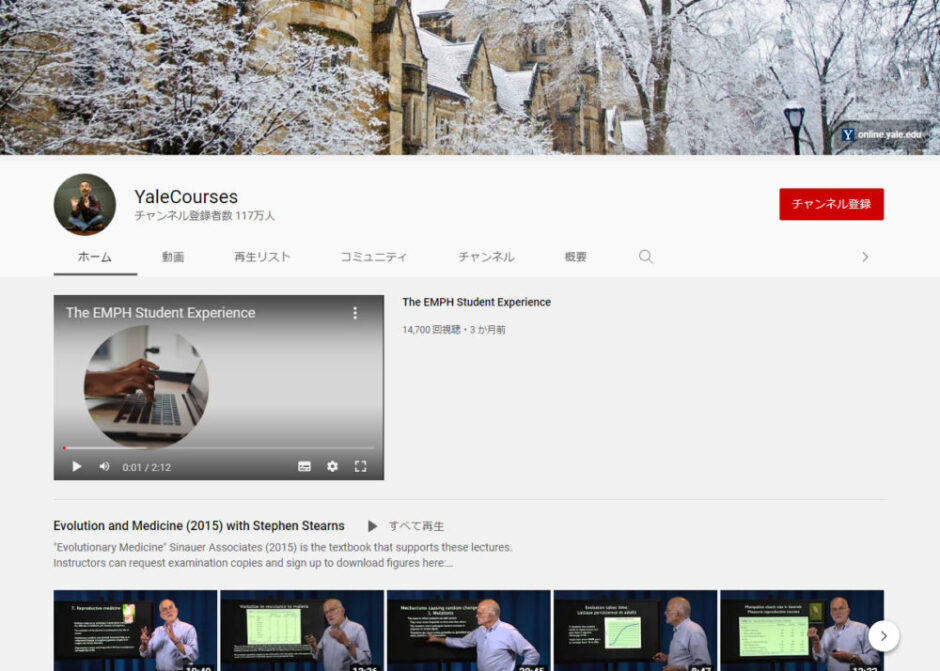This screenshot has height=671, width=940.
Task: View the 概要 tab
Action: click(x=576, y=257)
